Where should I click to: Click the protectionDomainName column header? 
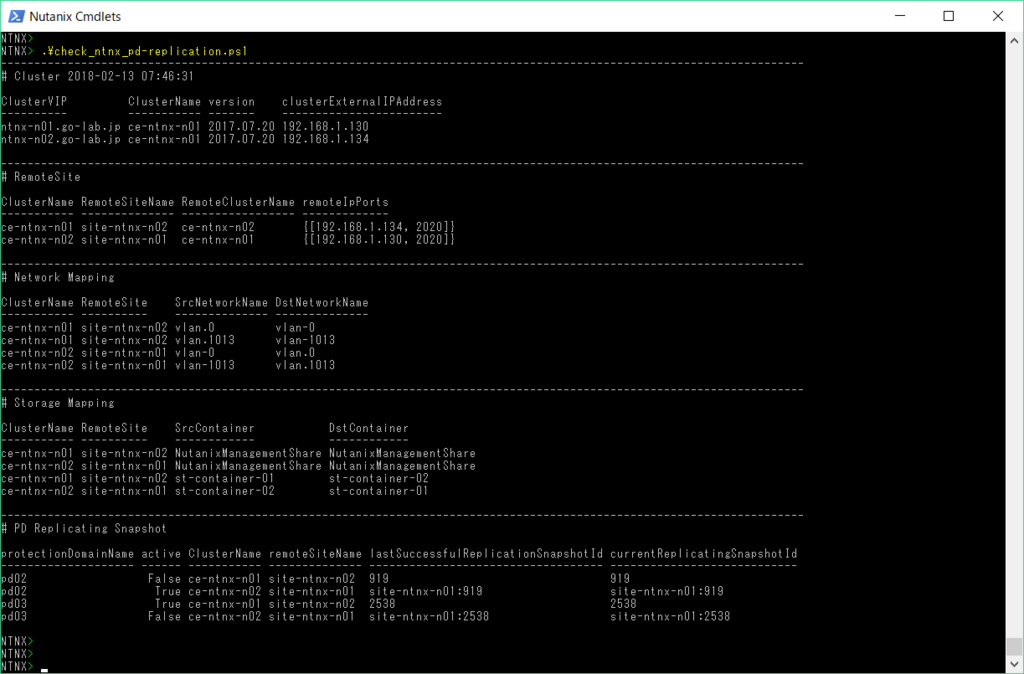(67, 553)
